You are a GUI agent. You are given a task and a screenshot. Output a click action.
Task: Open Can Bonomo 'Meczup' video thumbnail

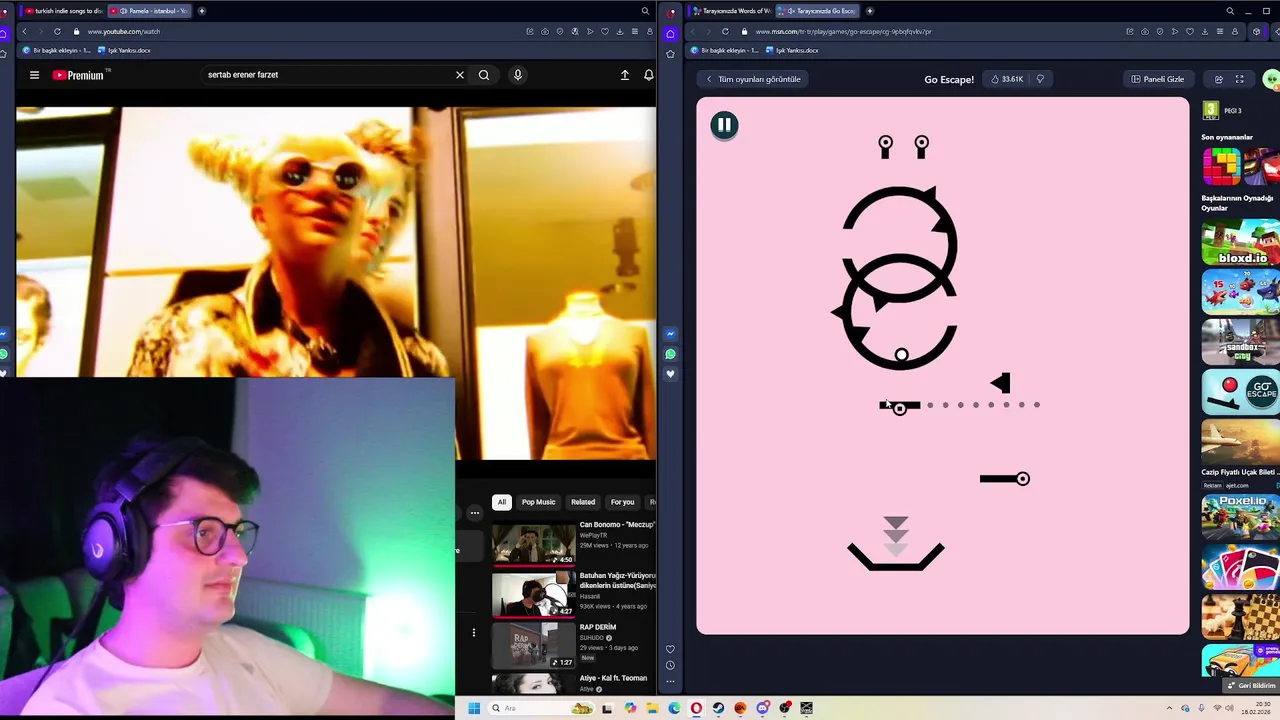tap(533, 544)
